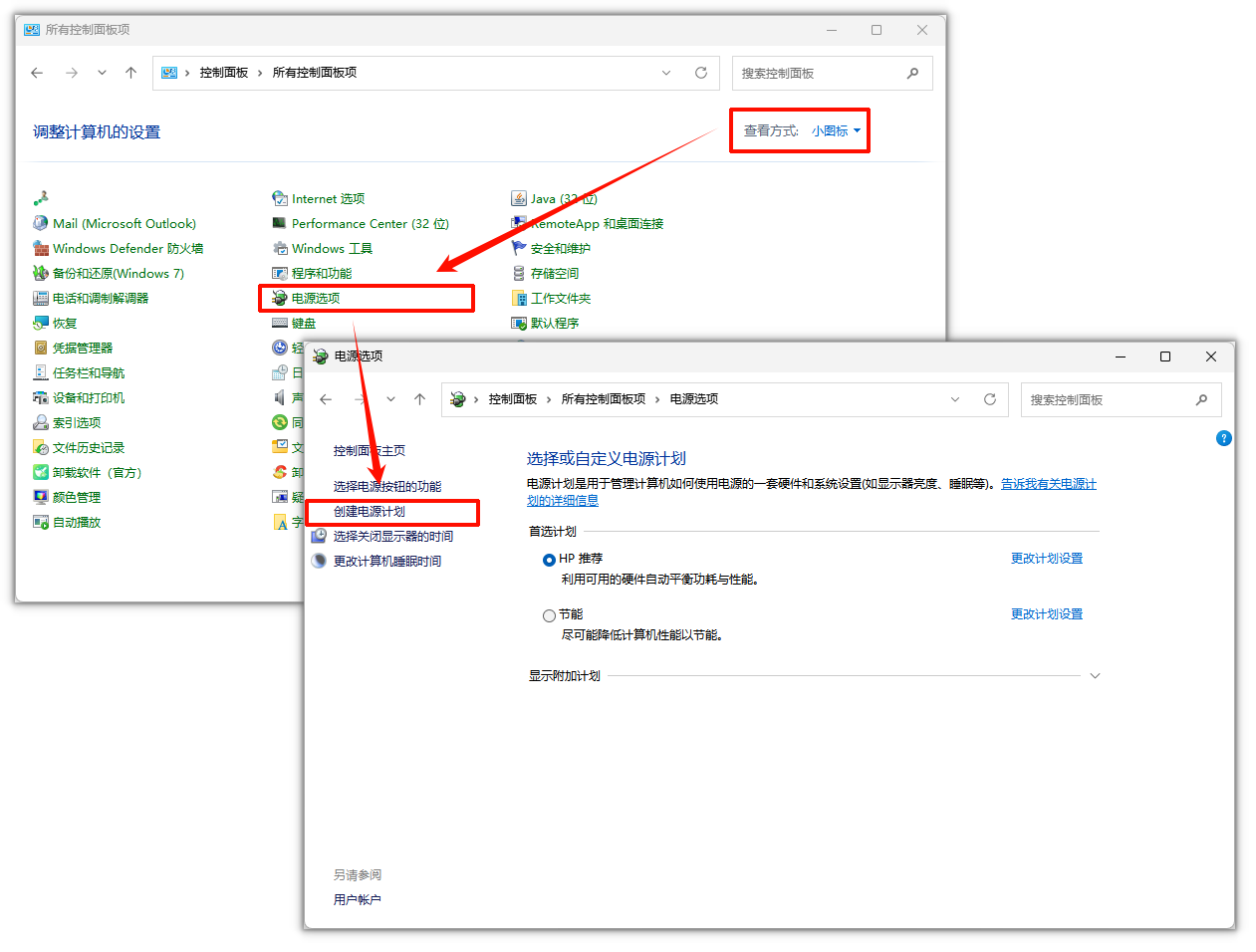Screen dimensions: 1256x952
Task: Open 颜色管理 icon
Action: point(41,498)
